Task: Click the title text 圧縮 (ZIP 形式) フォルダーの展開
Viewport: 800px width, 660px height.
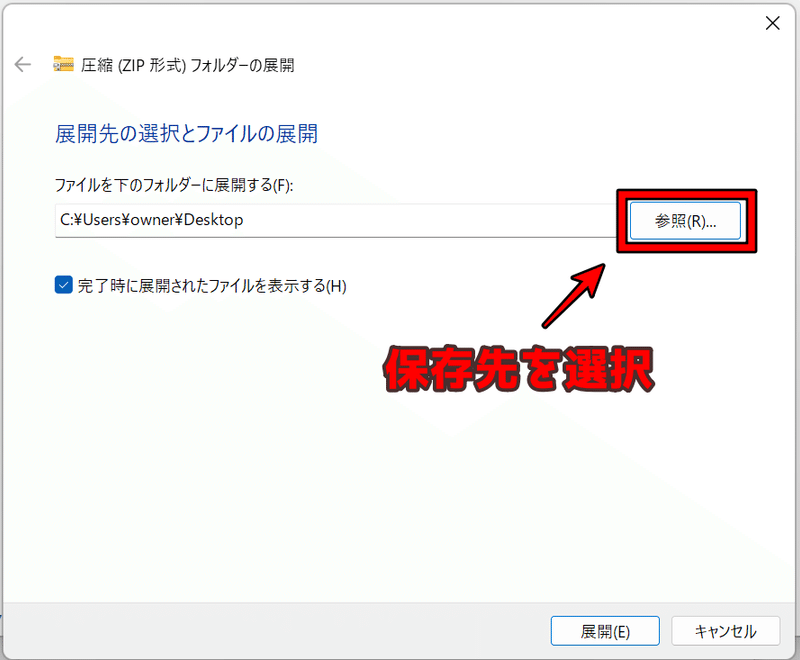Action: tap(188, 65)
